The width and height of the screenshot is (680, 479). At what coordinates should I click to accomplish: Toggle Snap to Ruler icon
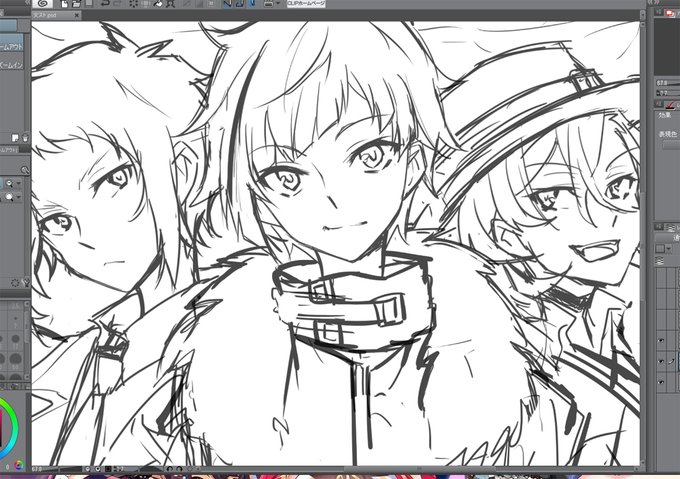point(227,3)
